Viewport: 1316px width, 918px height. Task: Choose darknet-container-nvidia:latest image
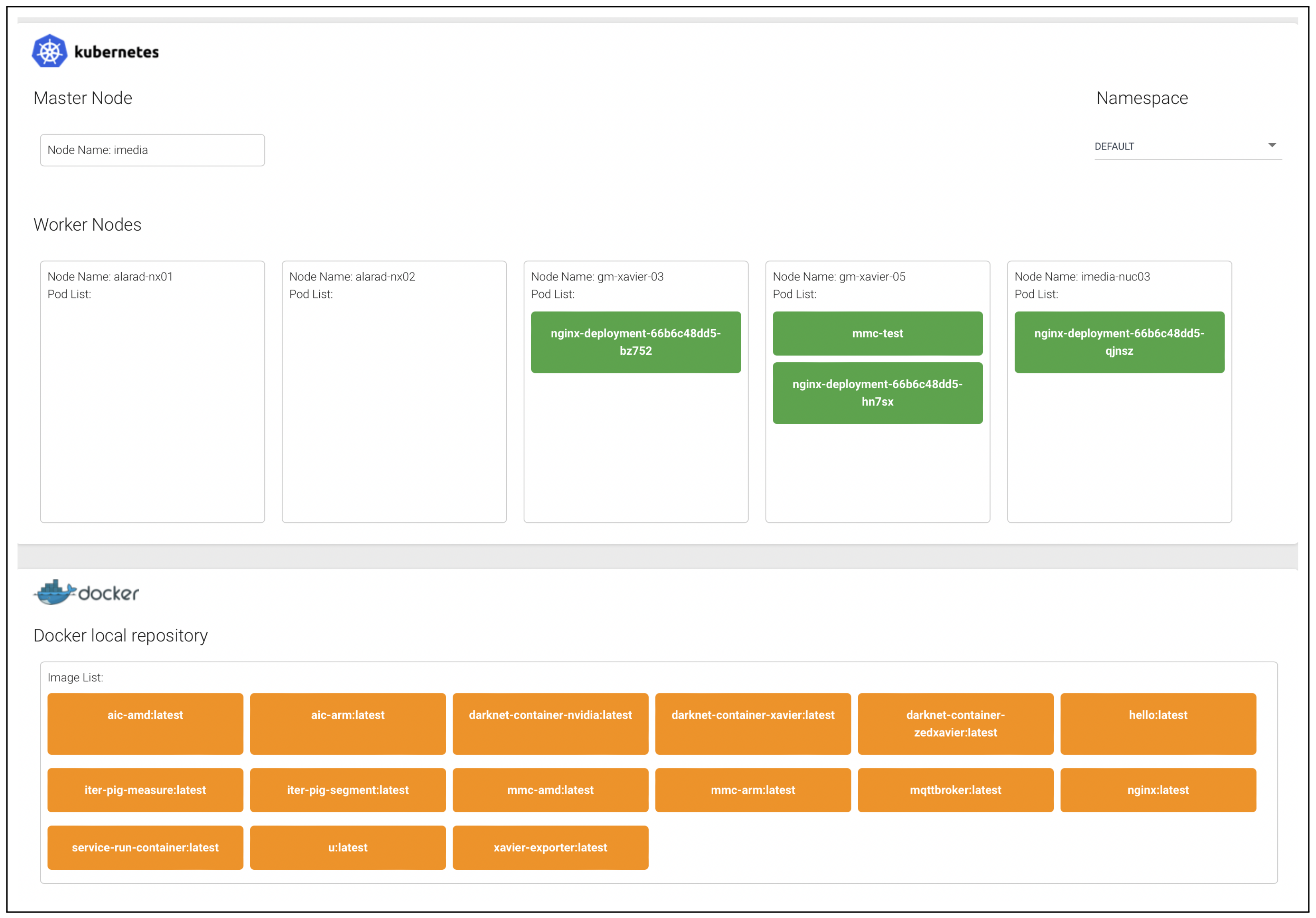pyautogui.click(x=550, y=724)
